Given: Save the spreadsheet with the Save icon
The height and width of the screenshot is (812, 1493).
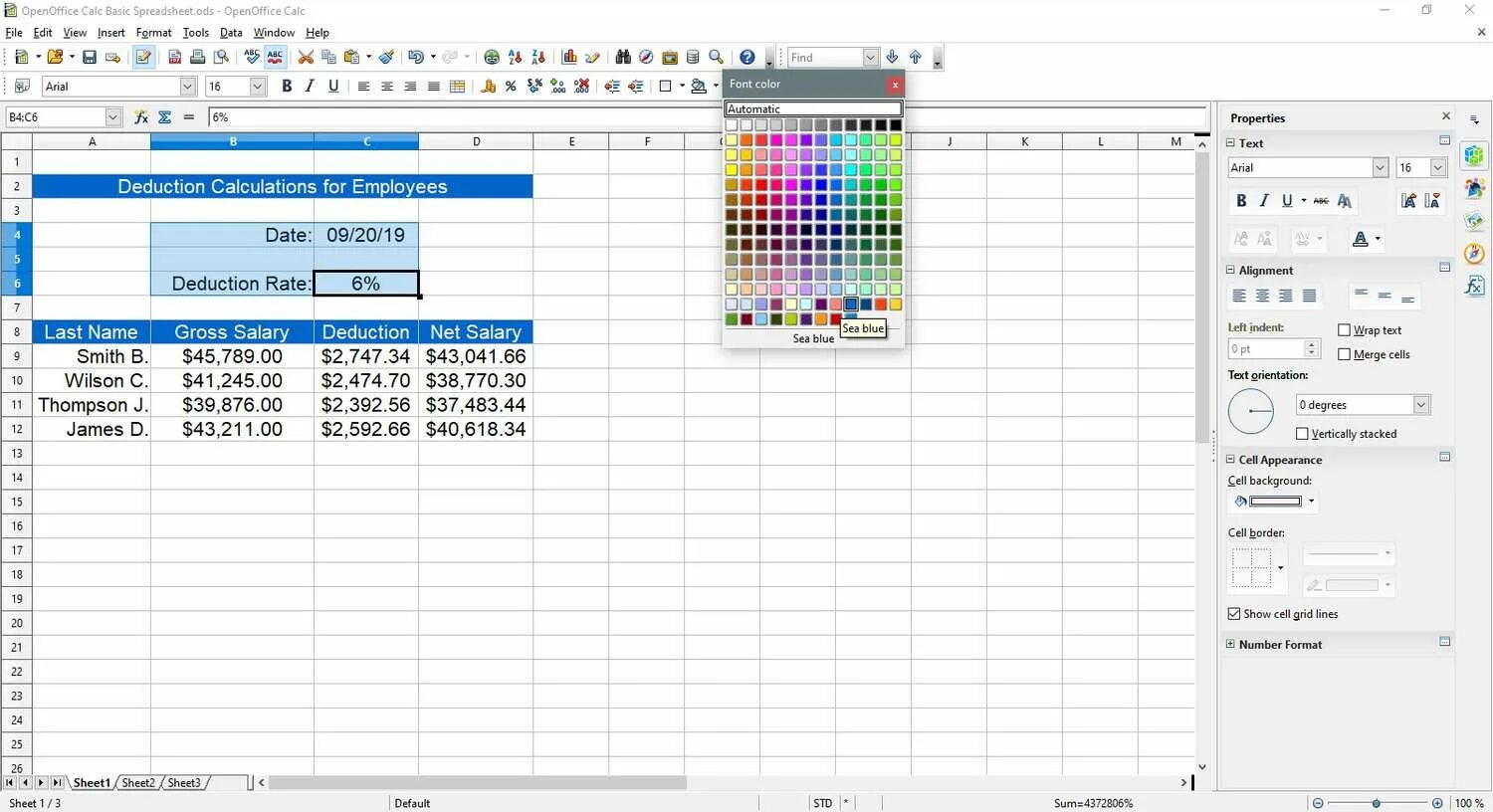Looking at the screenshot, I should (90, 58).
